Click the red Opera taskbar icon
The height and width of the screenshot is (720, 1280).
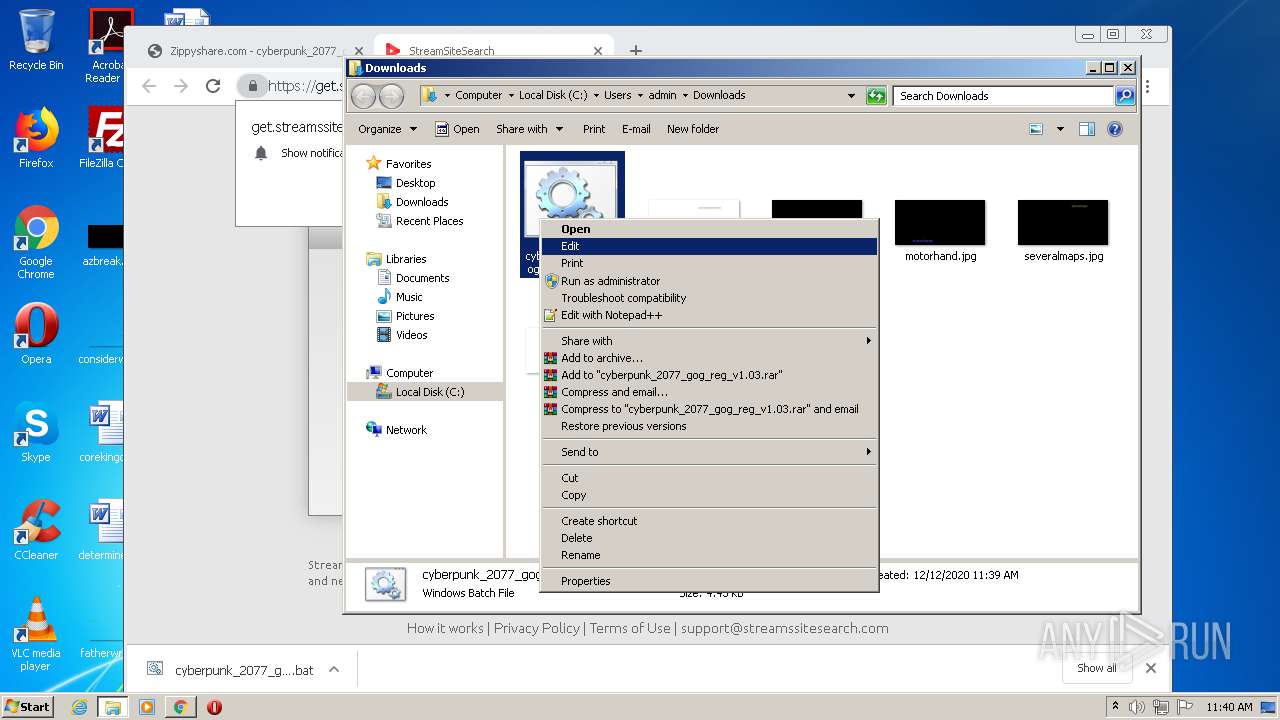tap(214, 707)
